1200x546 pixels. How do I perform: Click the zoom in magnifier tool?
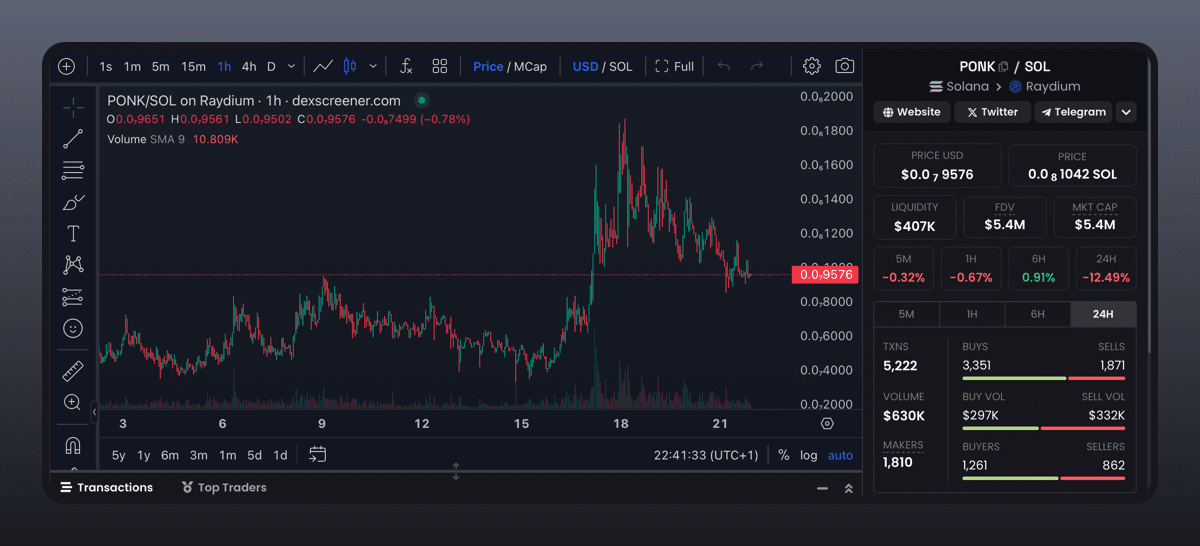73,402
